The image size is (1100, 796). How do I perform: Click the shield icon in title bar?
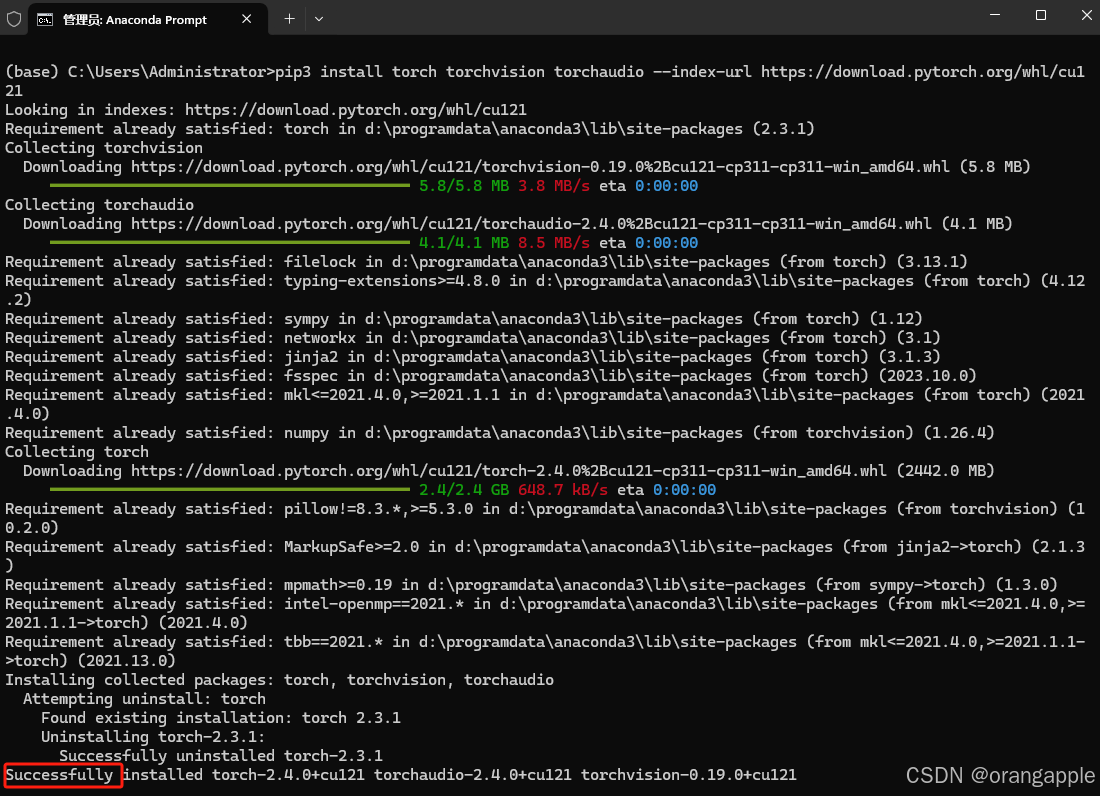(x=14, y=19)
